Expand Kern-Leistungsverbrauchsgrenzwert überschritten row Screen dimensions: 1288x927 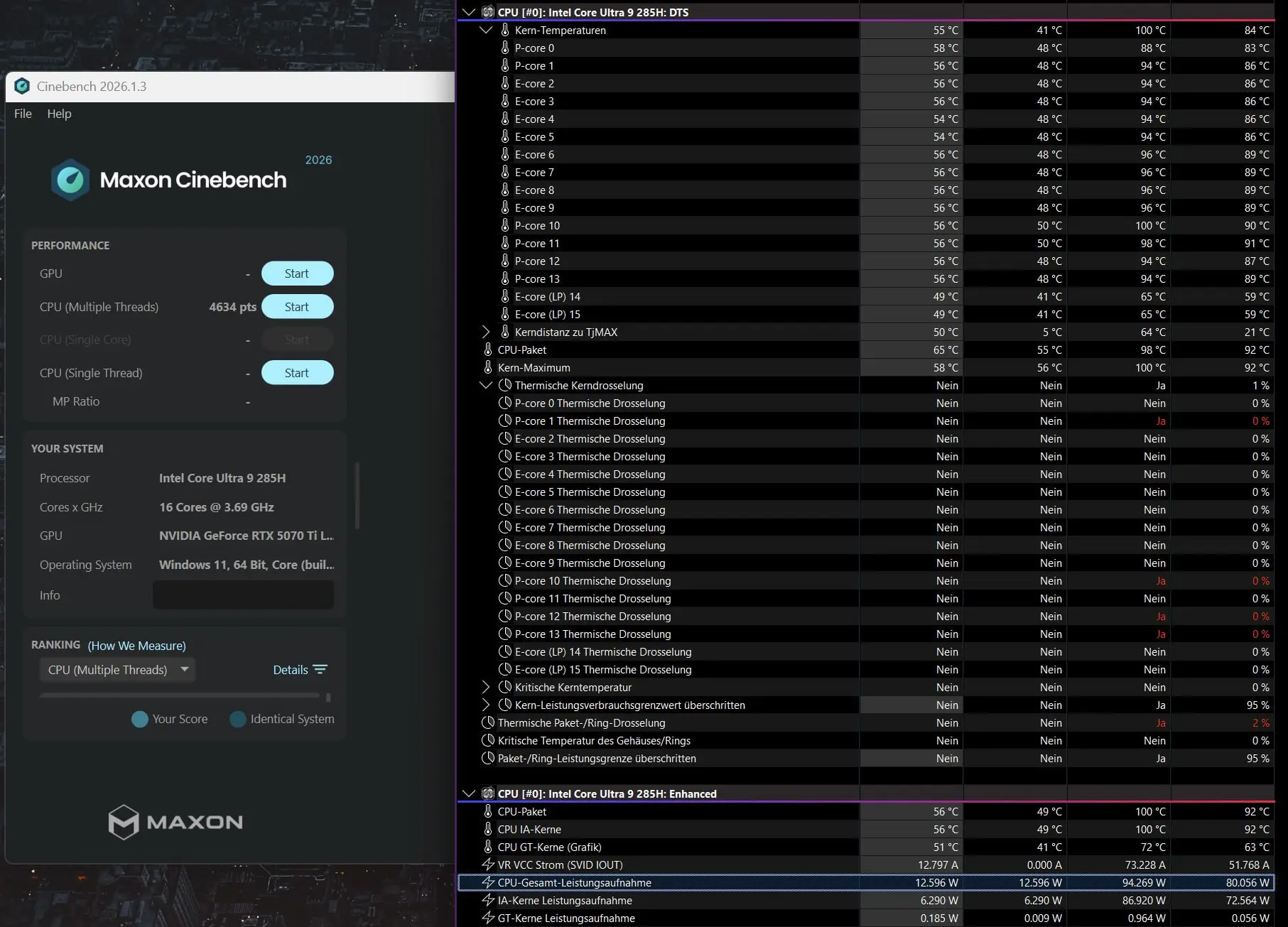(486, 705)
